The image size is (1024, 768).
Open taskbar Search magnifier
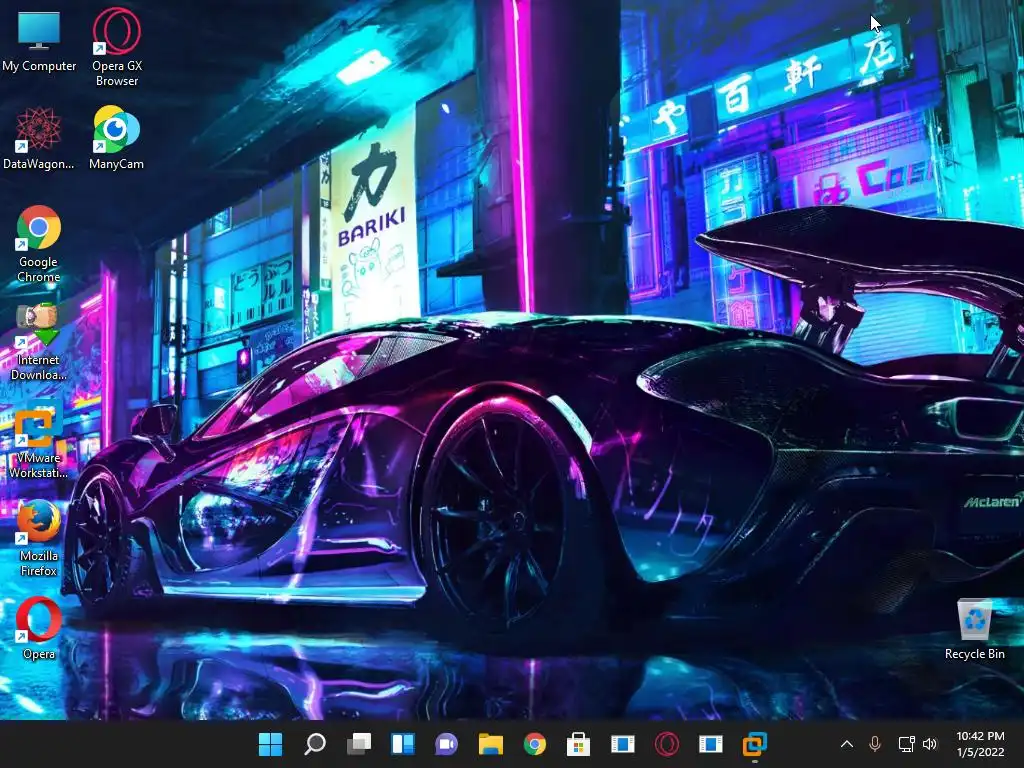tap(315, 744)
